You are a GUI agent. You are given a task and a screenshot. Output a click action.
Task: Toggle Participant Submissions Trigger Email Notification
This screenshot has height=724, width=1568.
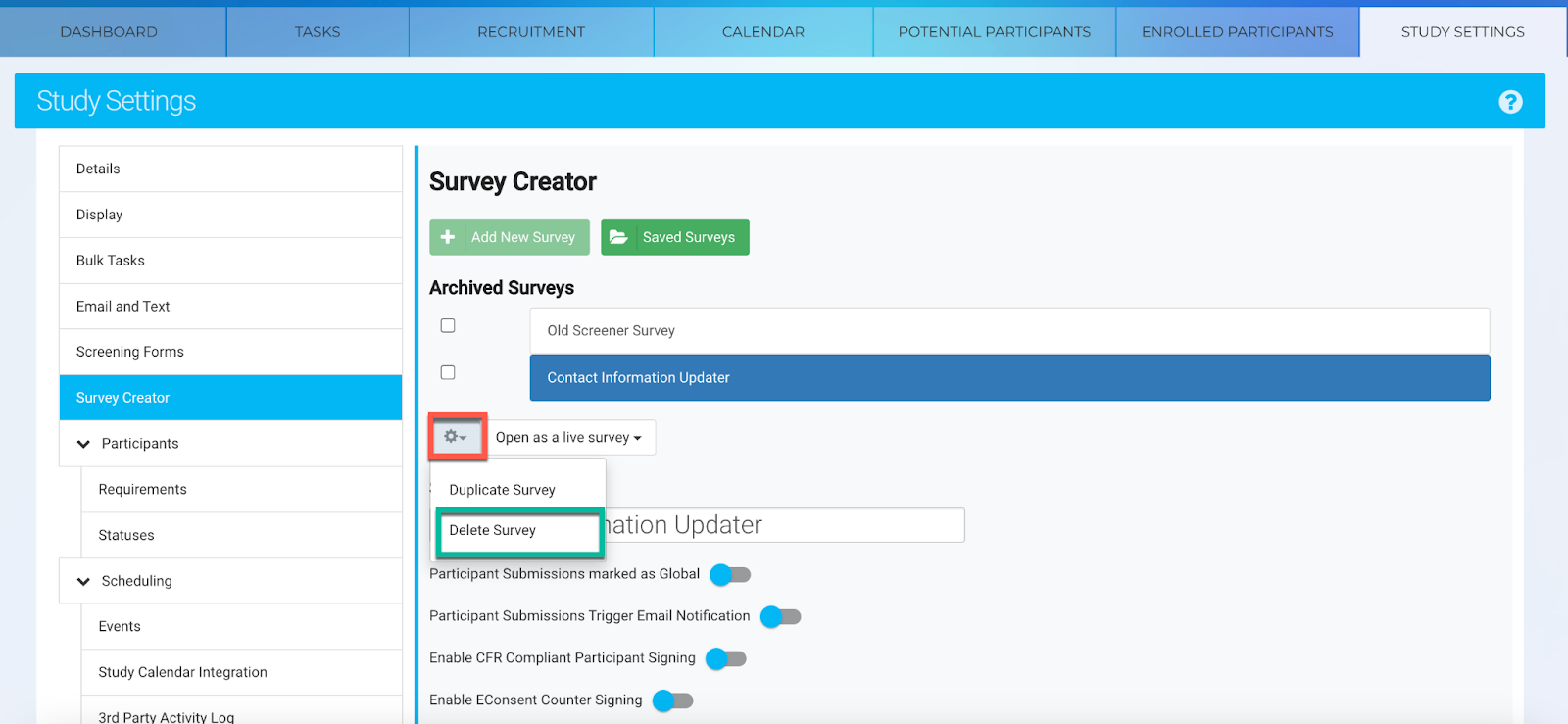781,616
